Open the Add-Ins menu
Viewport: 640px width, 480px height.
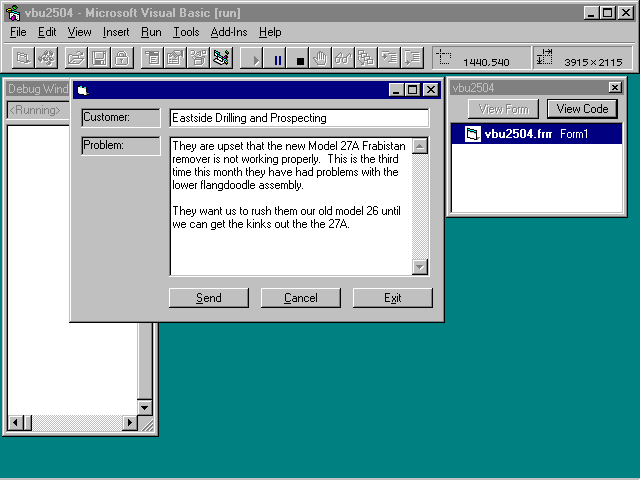pyautogui.click(x=229, y=32)
